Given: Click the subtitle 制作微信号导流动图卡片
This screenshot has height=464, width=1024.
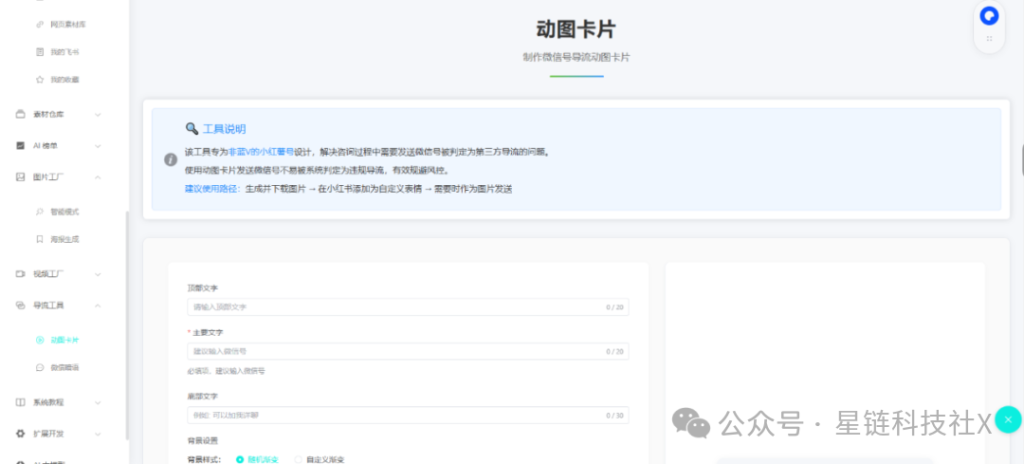Looking at the screenshot, I should coord(576,58).
